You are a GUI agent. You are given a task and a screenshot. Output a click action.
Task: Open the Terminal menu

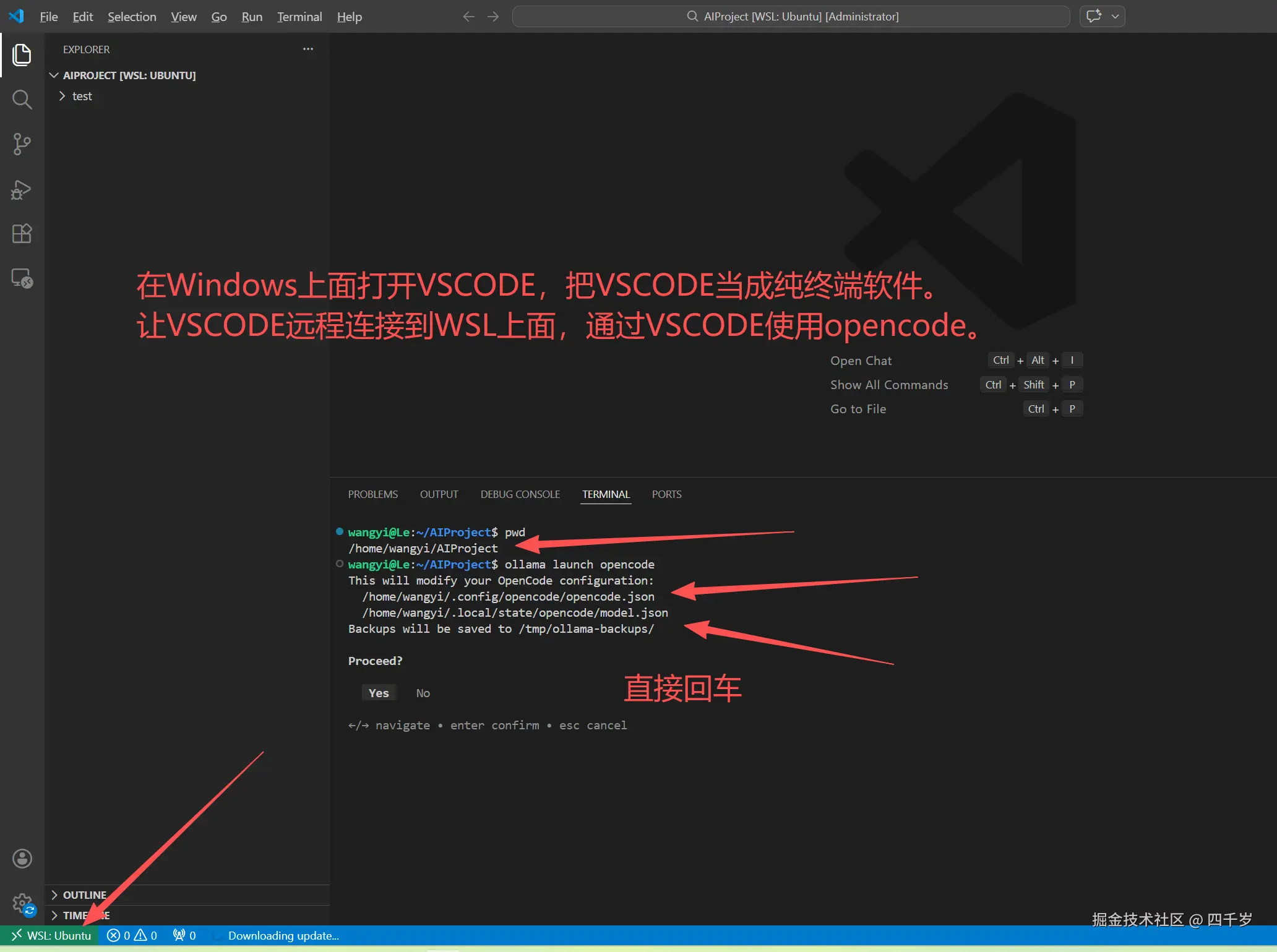tap(299, 17)
